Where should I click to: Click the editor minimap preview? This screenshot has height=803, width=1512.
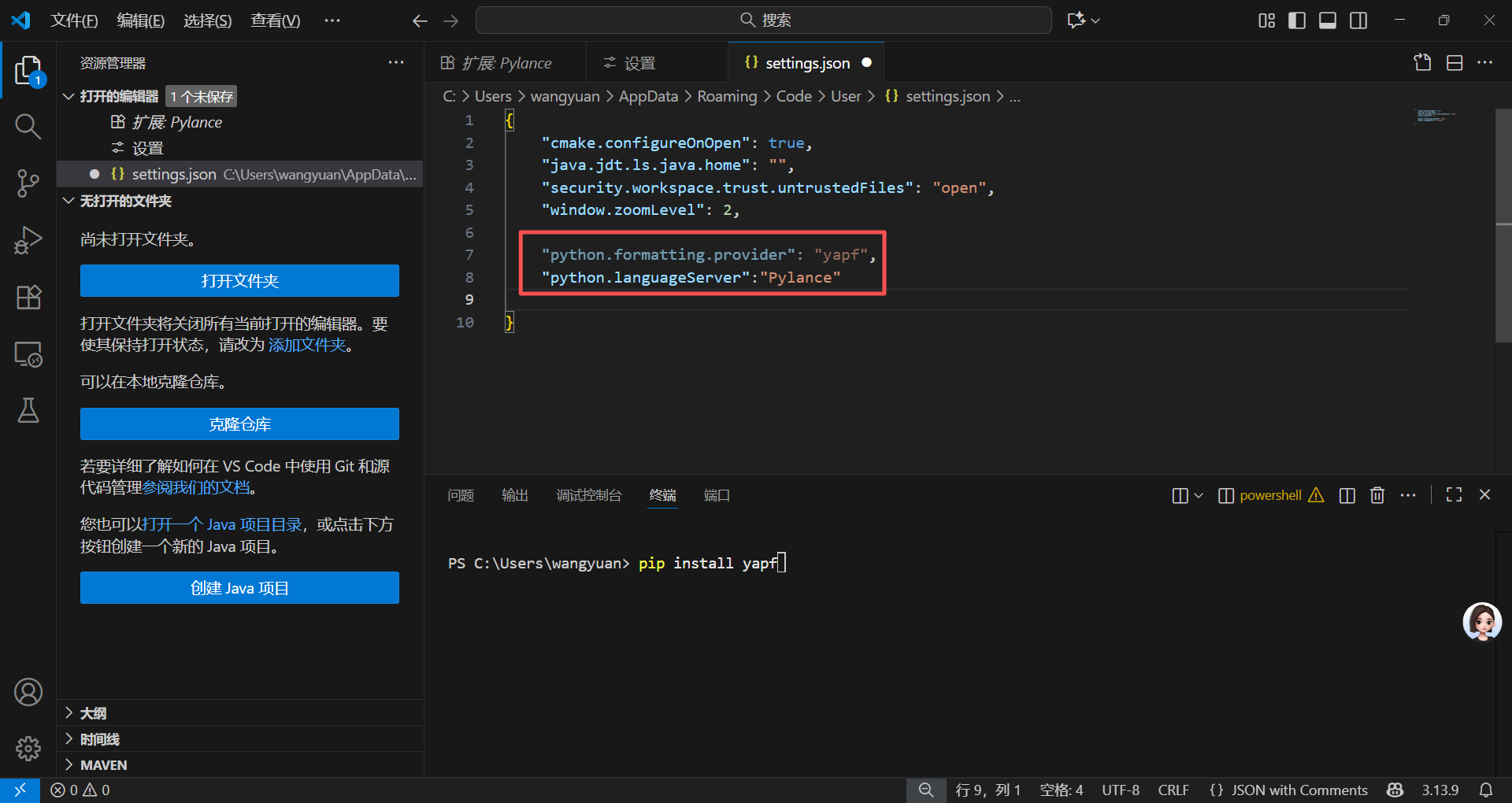click(1436, 116)
